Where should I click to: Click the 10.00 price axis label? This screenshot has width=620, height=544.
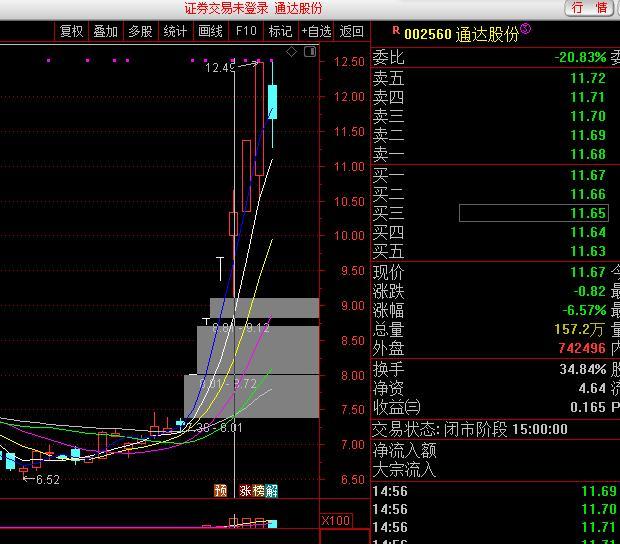(350, 236)
